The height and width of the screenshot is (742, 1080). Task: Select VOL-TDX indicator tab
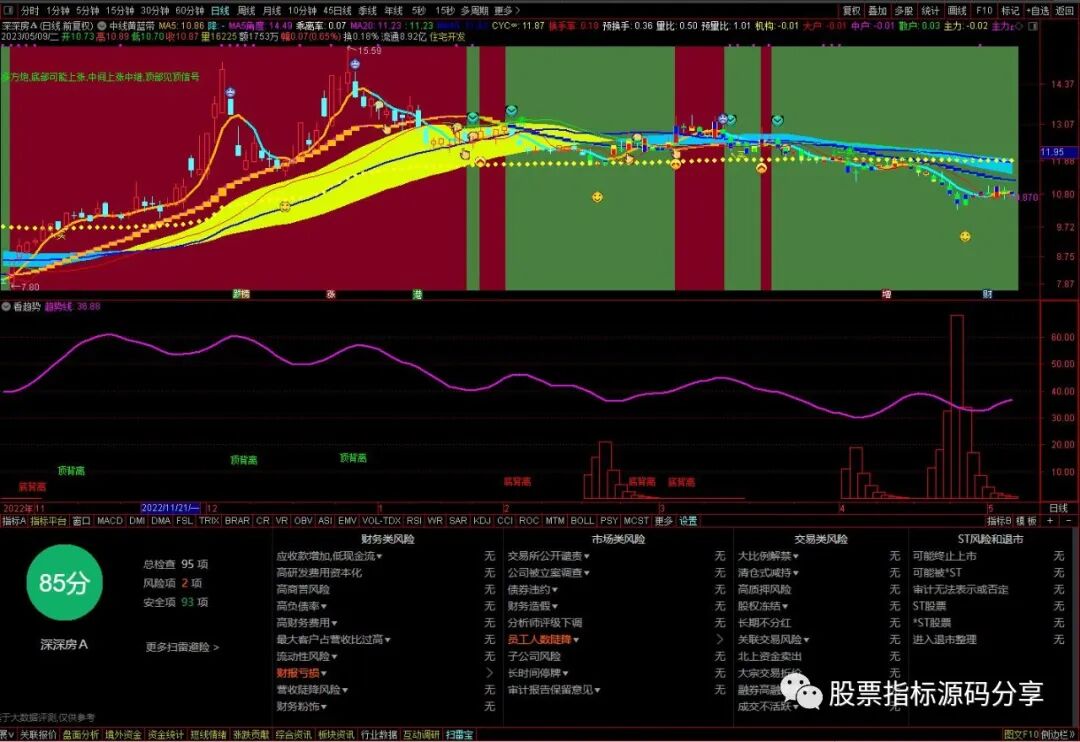click(381, 521)
